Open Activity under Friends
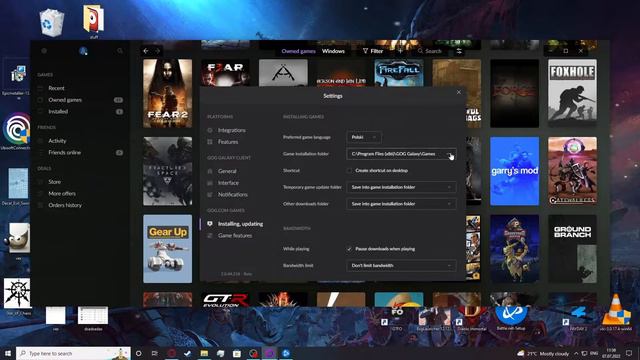This screenshot has width=640, height=360. tap(57, 141)
